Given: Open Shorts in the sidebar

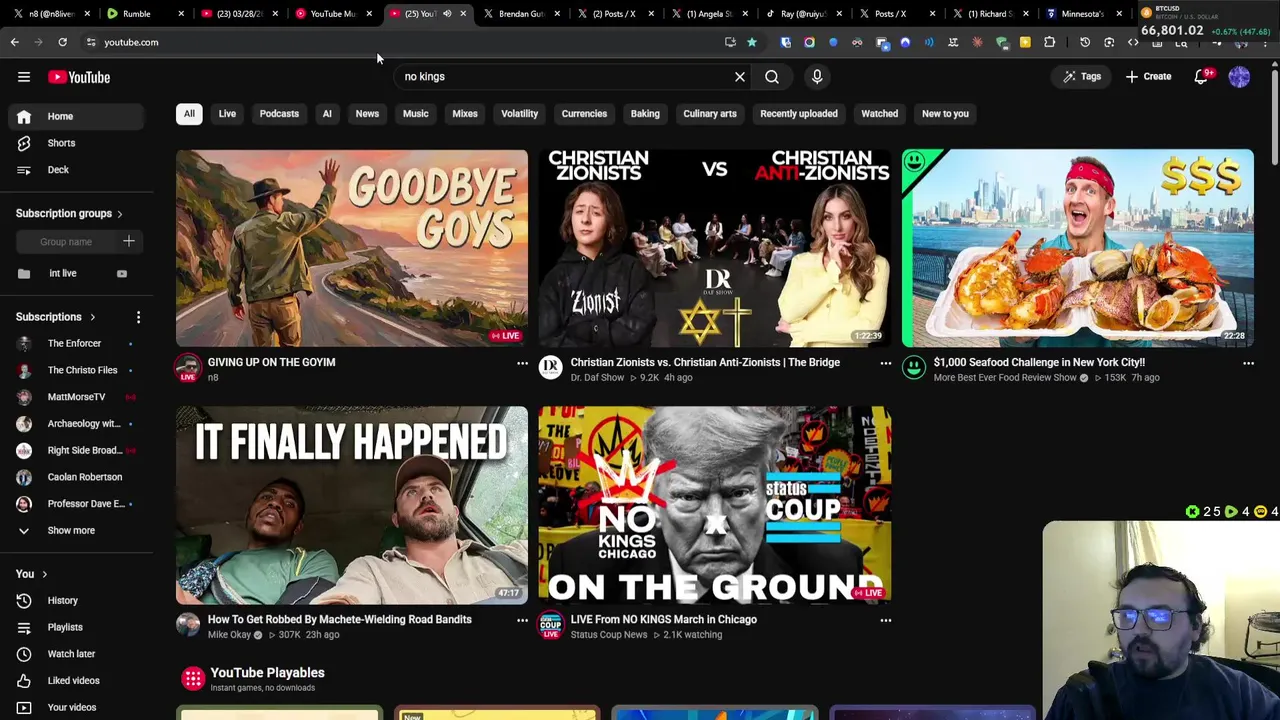Looking at the screenshot, I should (x=76, y=143).
